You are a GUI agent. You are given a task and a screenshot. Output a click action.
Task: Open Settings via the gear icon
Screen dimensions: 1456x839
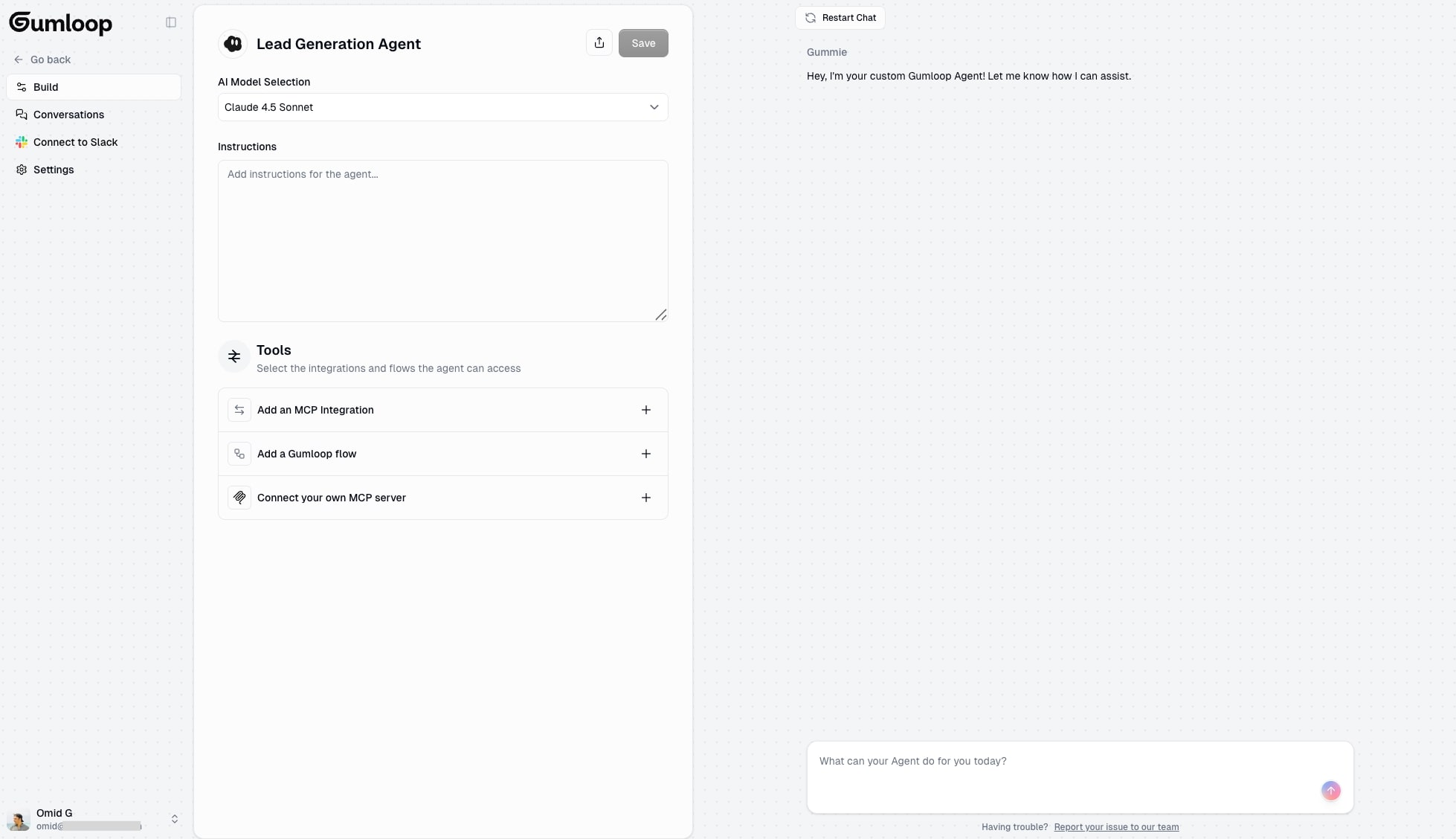21,170
